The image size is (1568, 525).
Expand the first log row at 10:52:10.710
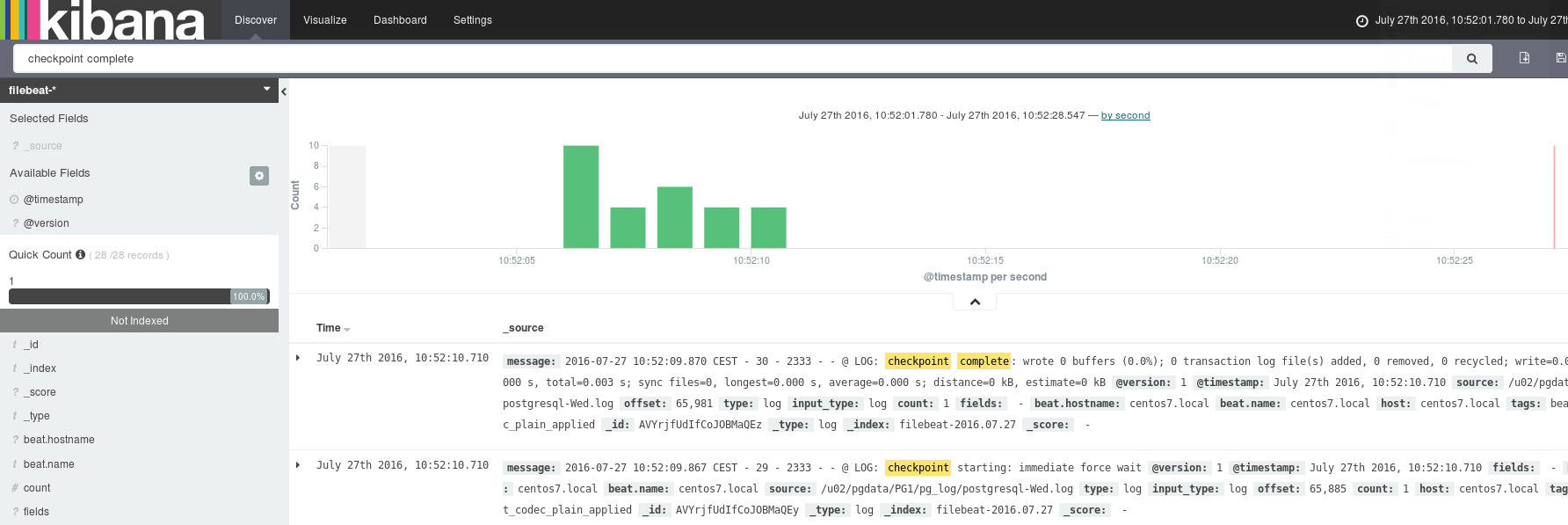click(x=298, y=358)
